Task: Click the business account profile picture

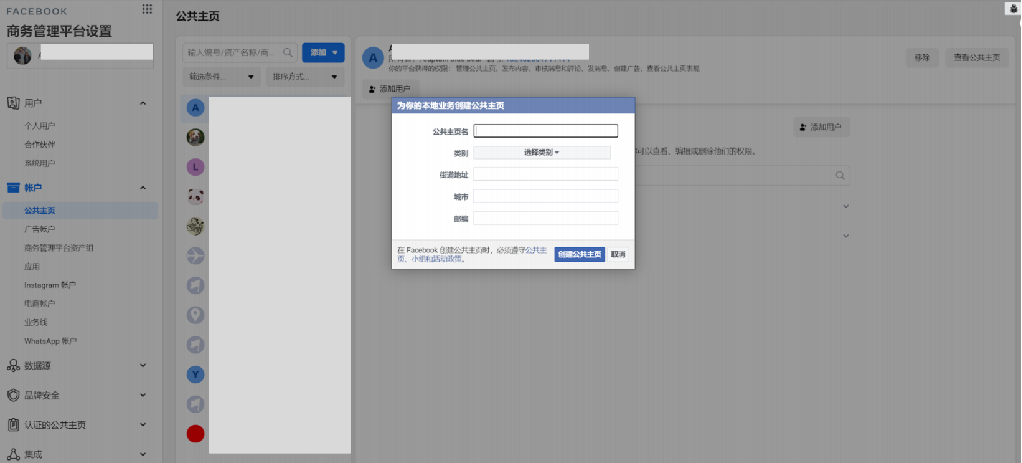Action: pos(22,56)
